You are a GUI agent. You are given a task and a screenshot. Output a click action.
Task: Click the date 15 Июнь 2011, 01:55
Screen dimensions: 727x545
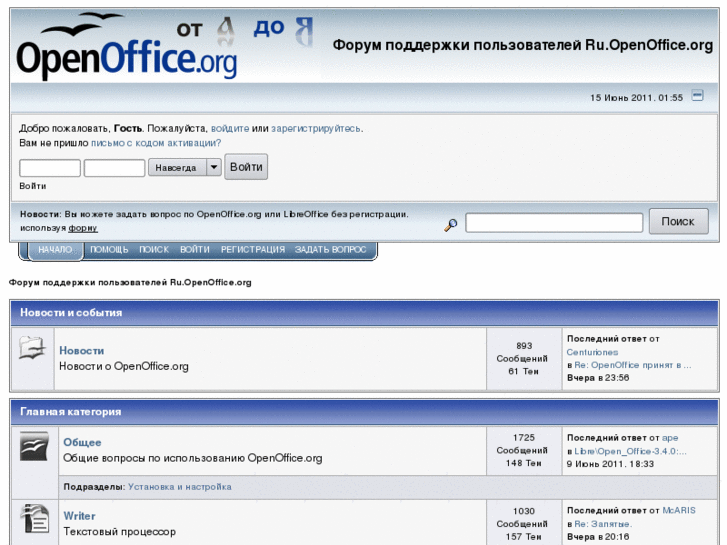point(637,98)
